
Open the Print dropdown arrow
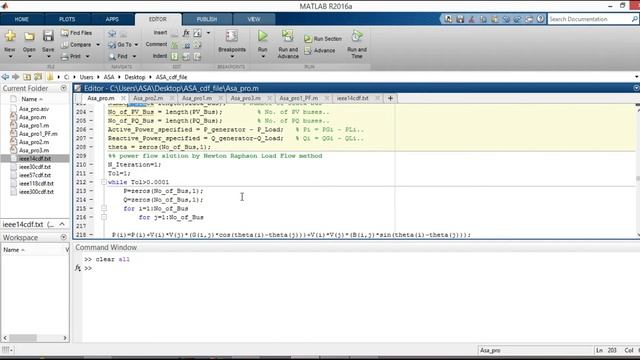point(87,56)
